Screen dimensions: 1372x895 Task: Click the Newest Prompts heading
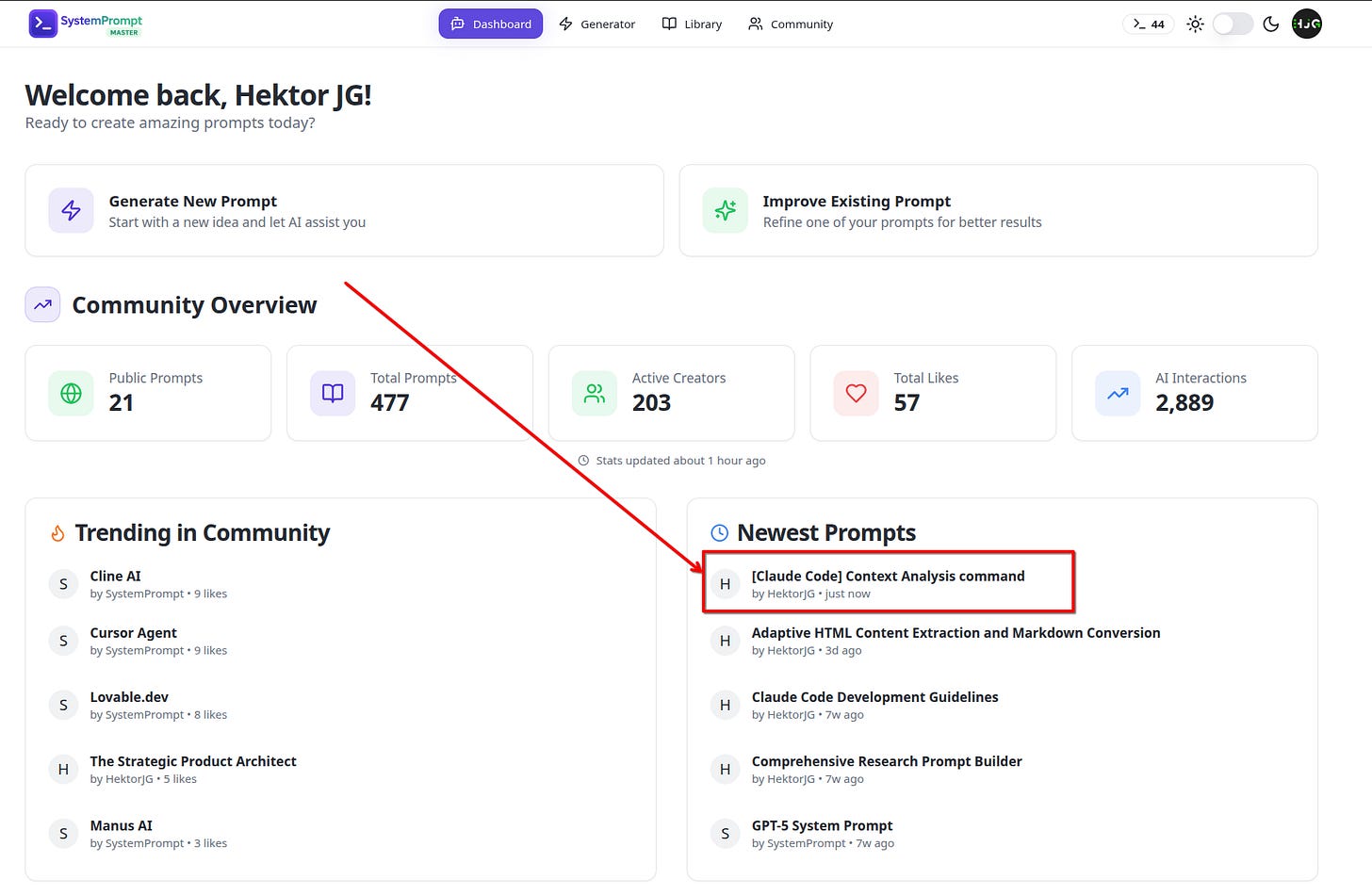[x=826, y=533]
